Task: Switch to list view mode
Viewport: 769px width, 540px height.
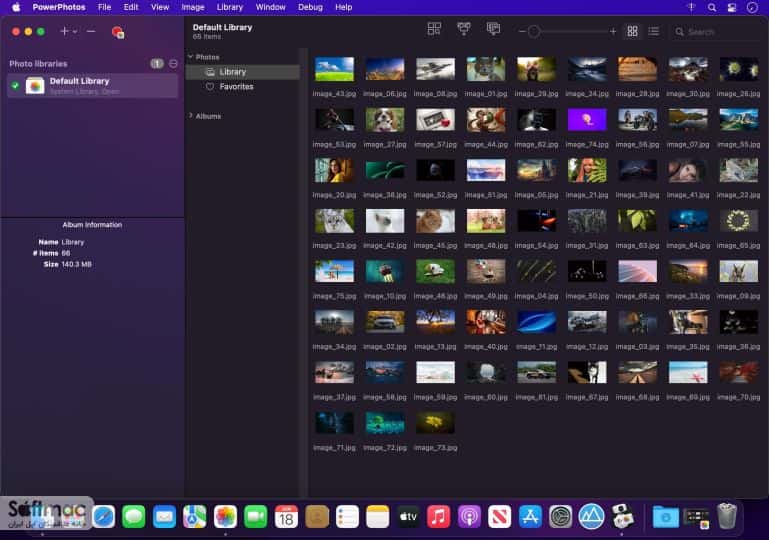Action: [x=654, y=31]
